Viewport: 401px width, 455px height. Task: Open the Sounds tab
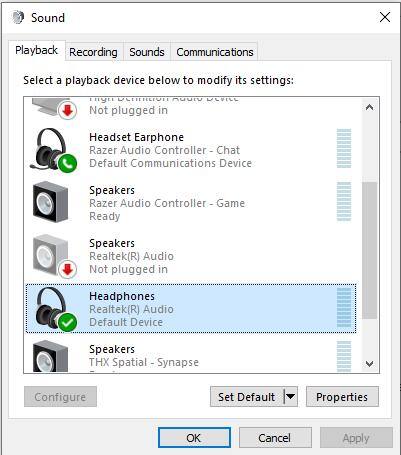click(147, 52)
